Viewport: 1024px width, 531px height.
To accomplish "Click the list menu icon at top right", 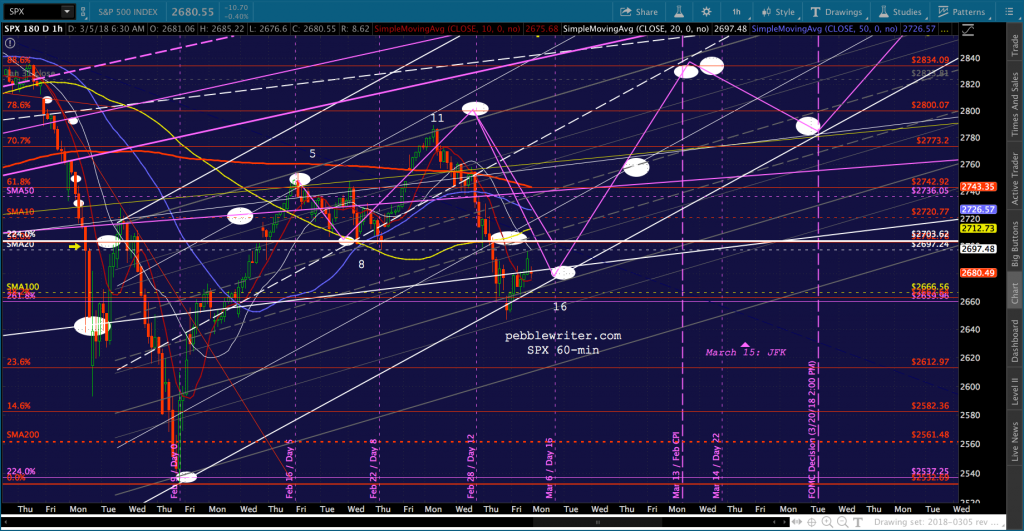I will [x=1008, y=12].
